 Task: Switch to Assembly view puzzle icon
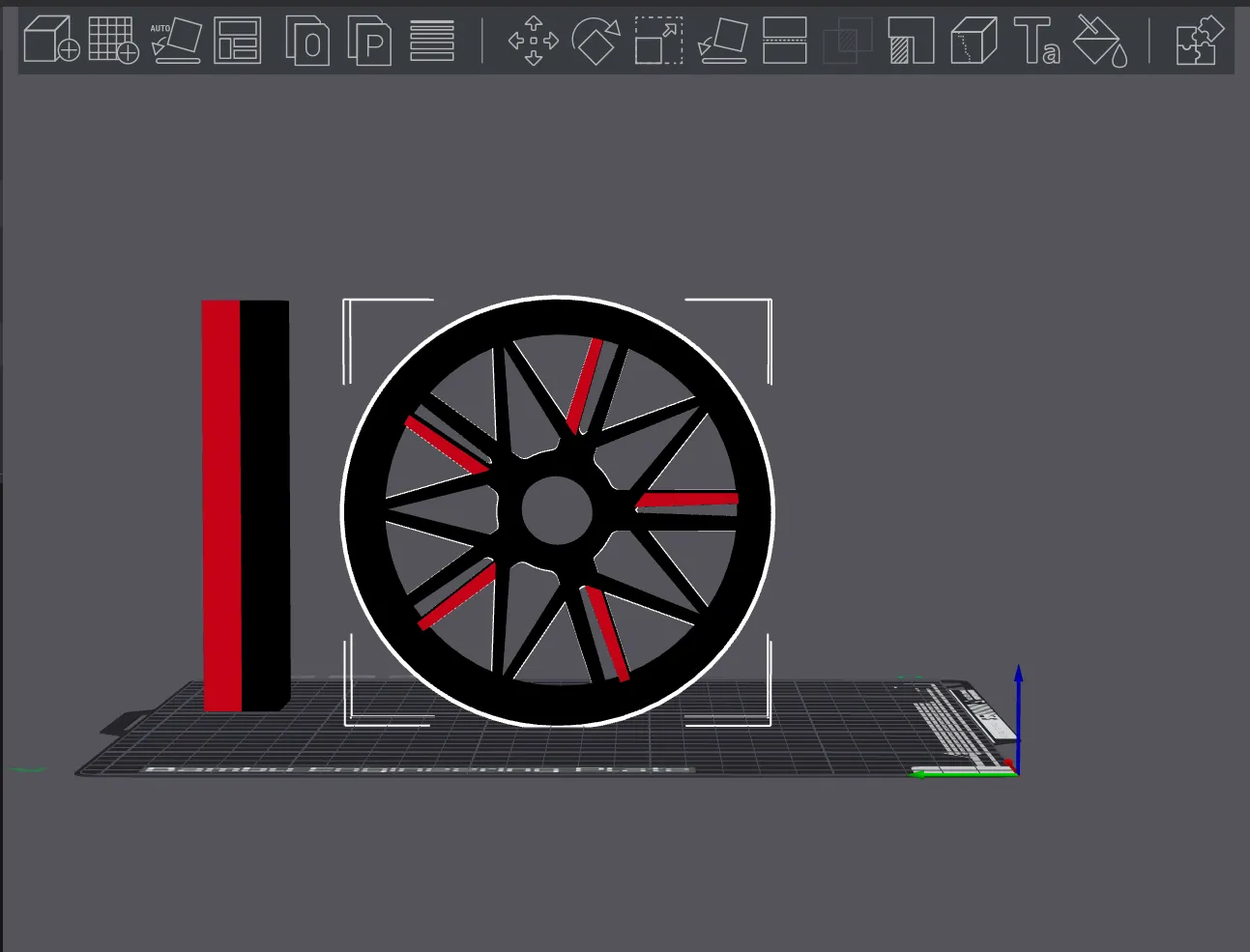coord(1200,41)
